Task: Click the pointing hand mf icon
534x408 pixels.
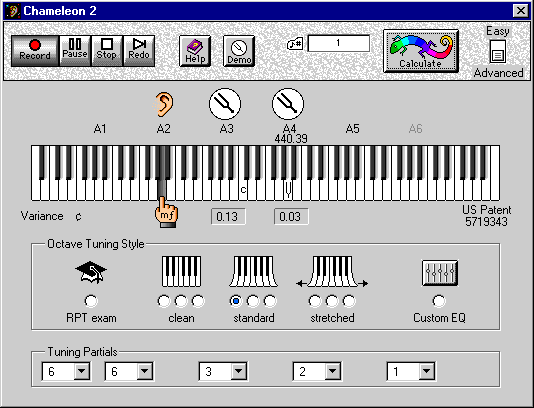Action: click(x=166, y=213)
